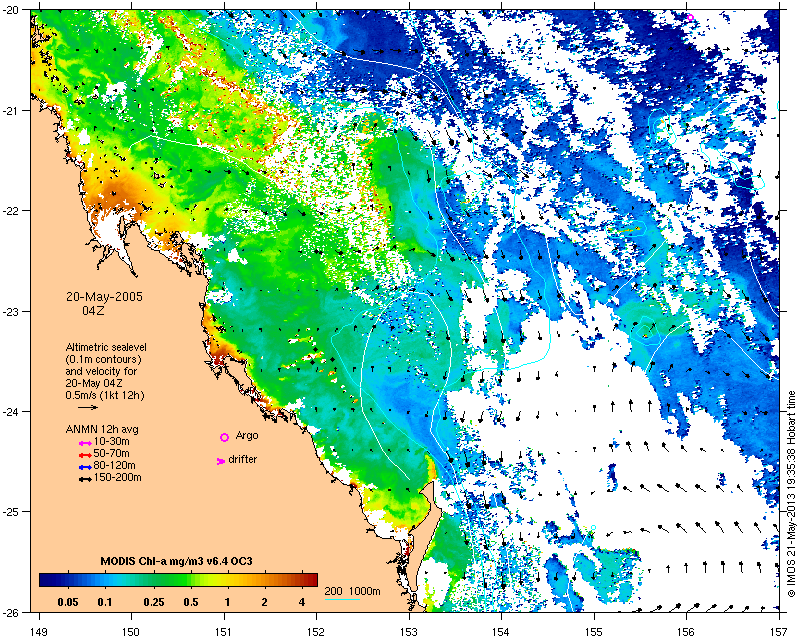Screen dimensions: 800x640
Task: Click the magenta drifter legend marker
Action: pos(221,461)
